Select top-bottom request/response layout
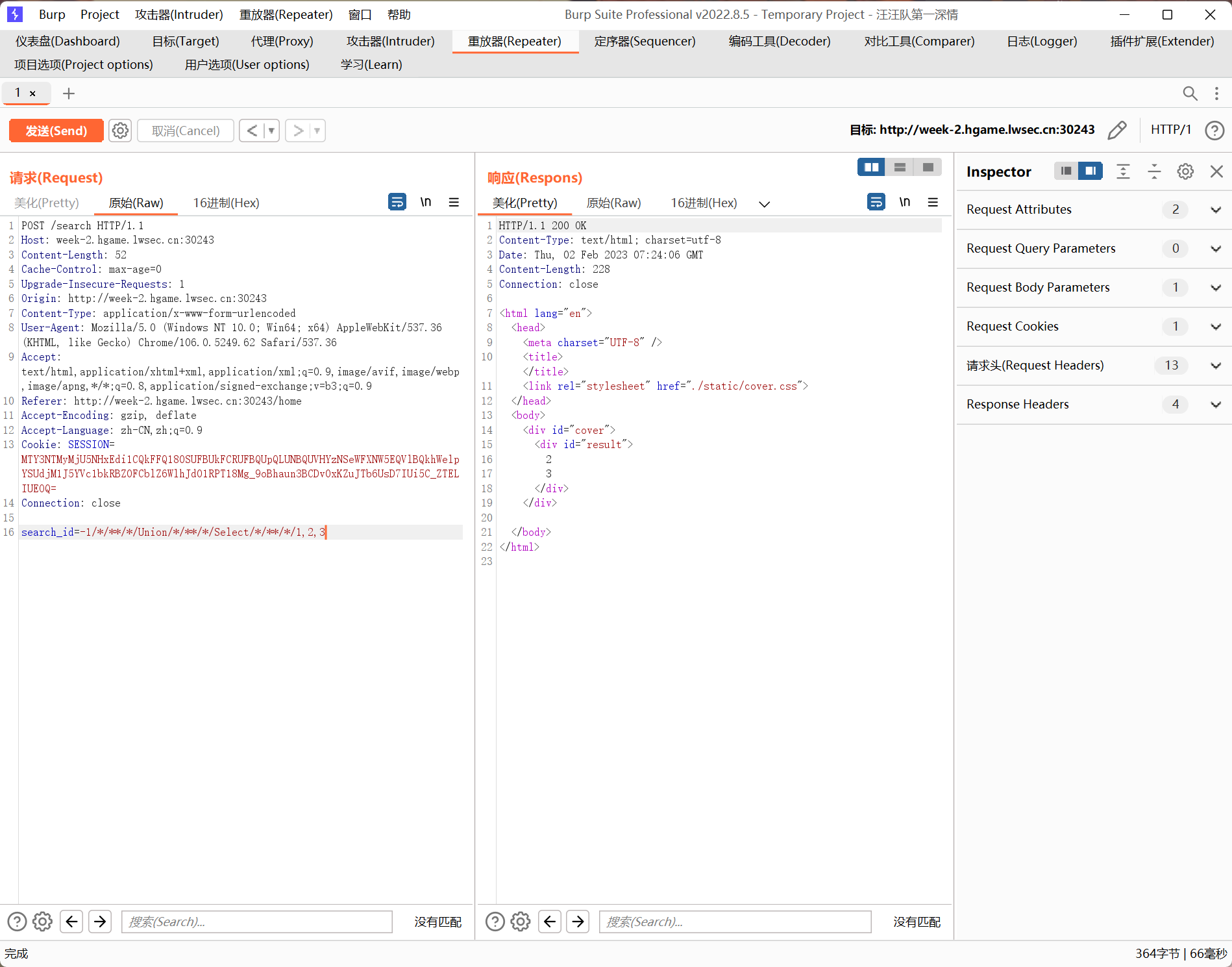The image size is (1232, 967). click(x=900, y=168)
